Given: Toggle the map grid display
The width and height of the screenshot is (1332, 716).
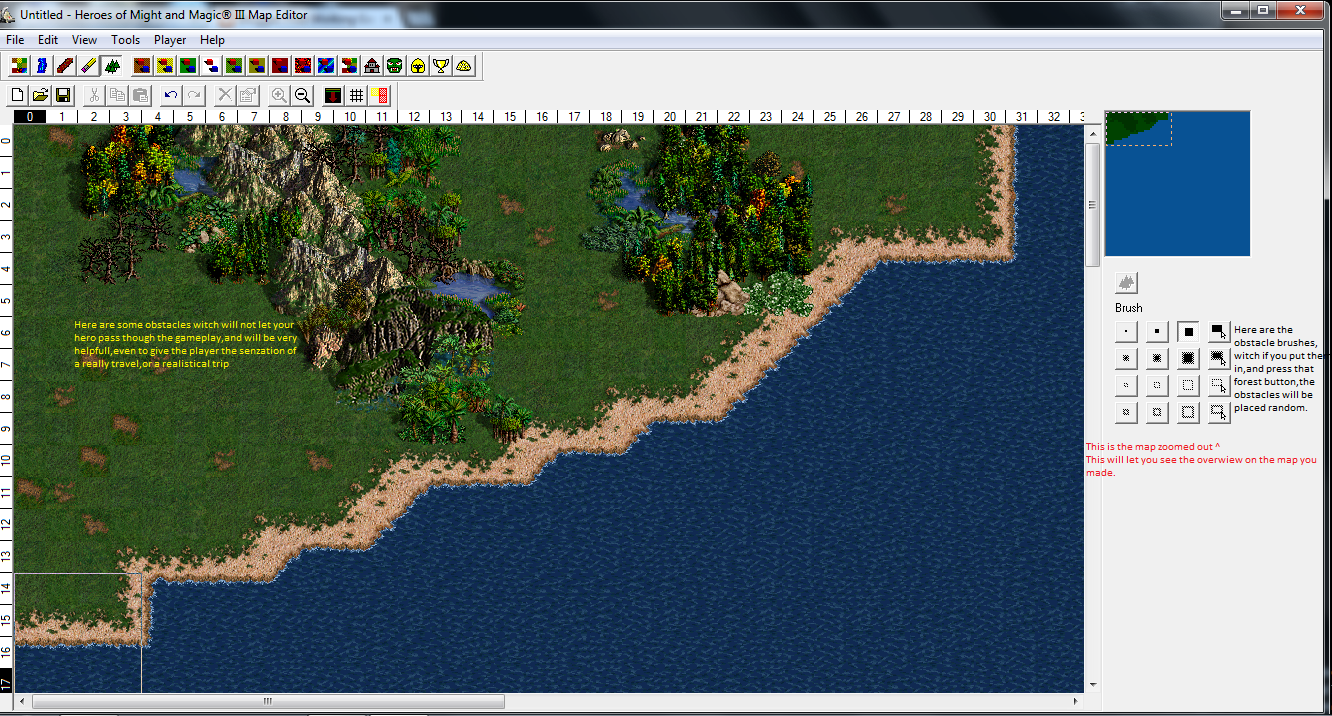Looking at the screenshot, I should (x=356, y=95).
